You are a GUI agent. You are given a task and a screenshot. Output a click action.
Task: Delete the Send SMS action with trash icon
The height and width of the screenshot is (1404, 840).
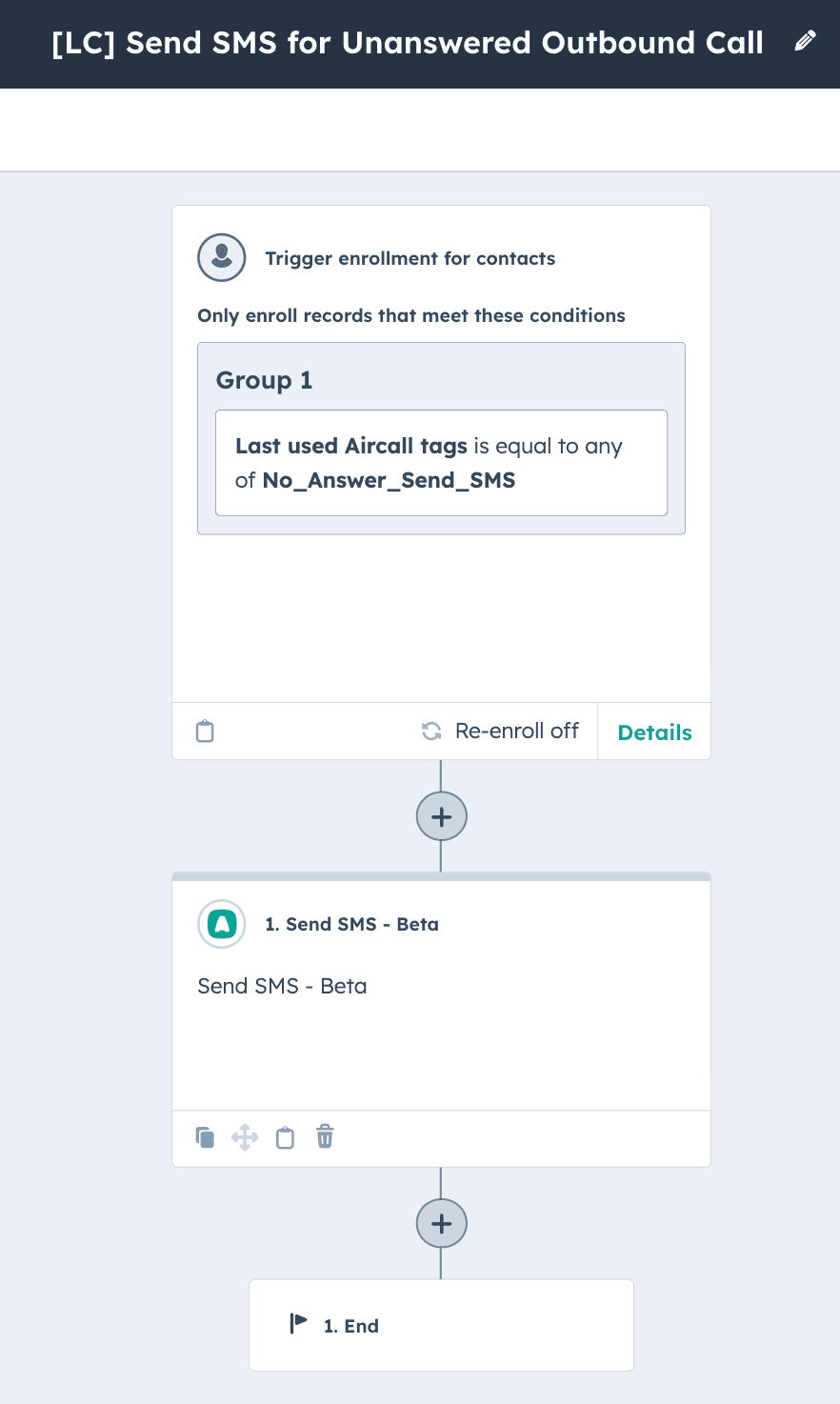click(x=325, y=1136)
